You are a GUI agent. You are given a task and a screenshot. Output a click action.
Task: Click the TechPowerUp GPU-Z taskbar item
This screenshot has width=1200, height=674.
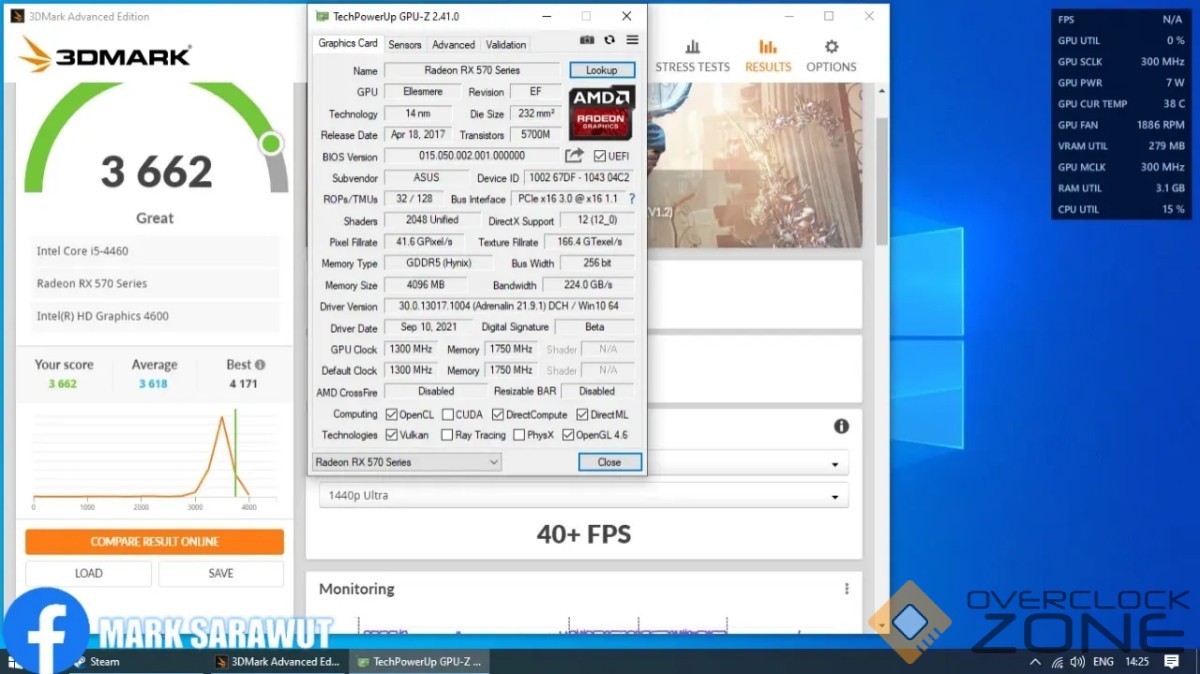[419, 662]
